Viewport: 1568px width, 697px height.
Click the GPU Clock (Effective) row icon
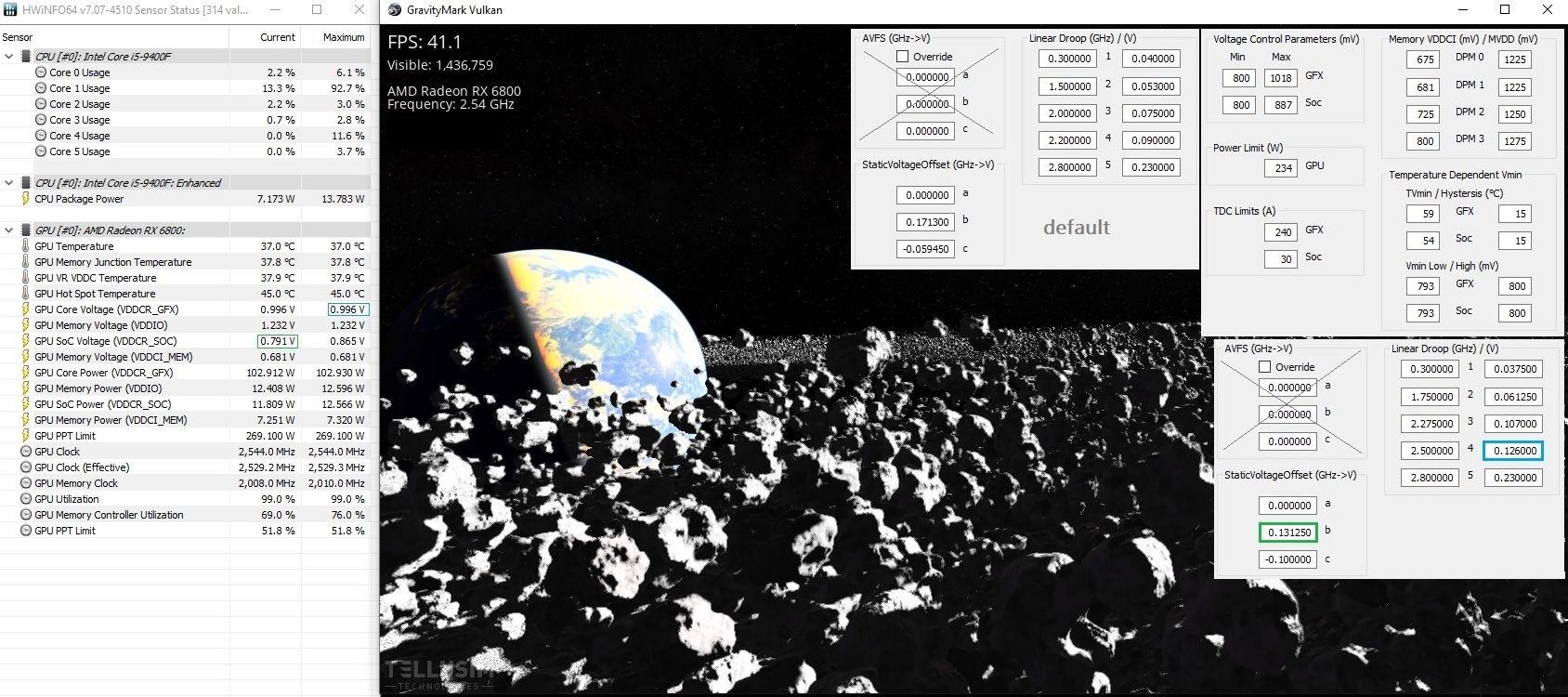pyautogui.click(x=26, y=467)
